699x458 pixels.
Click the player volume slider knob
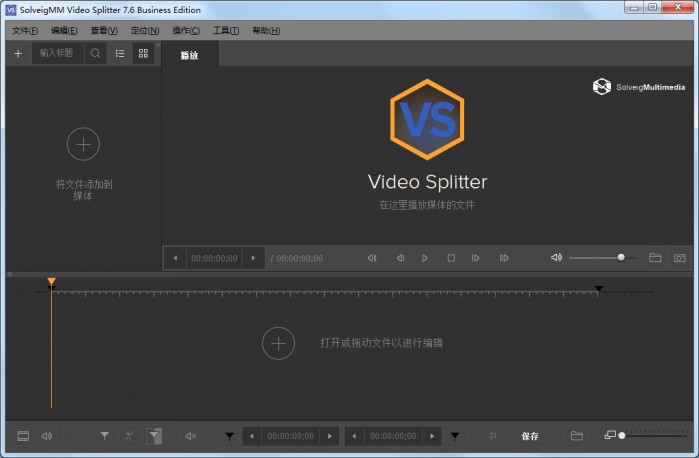(621, 257)
